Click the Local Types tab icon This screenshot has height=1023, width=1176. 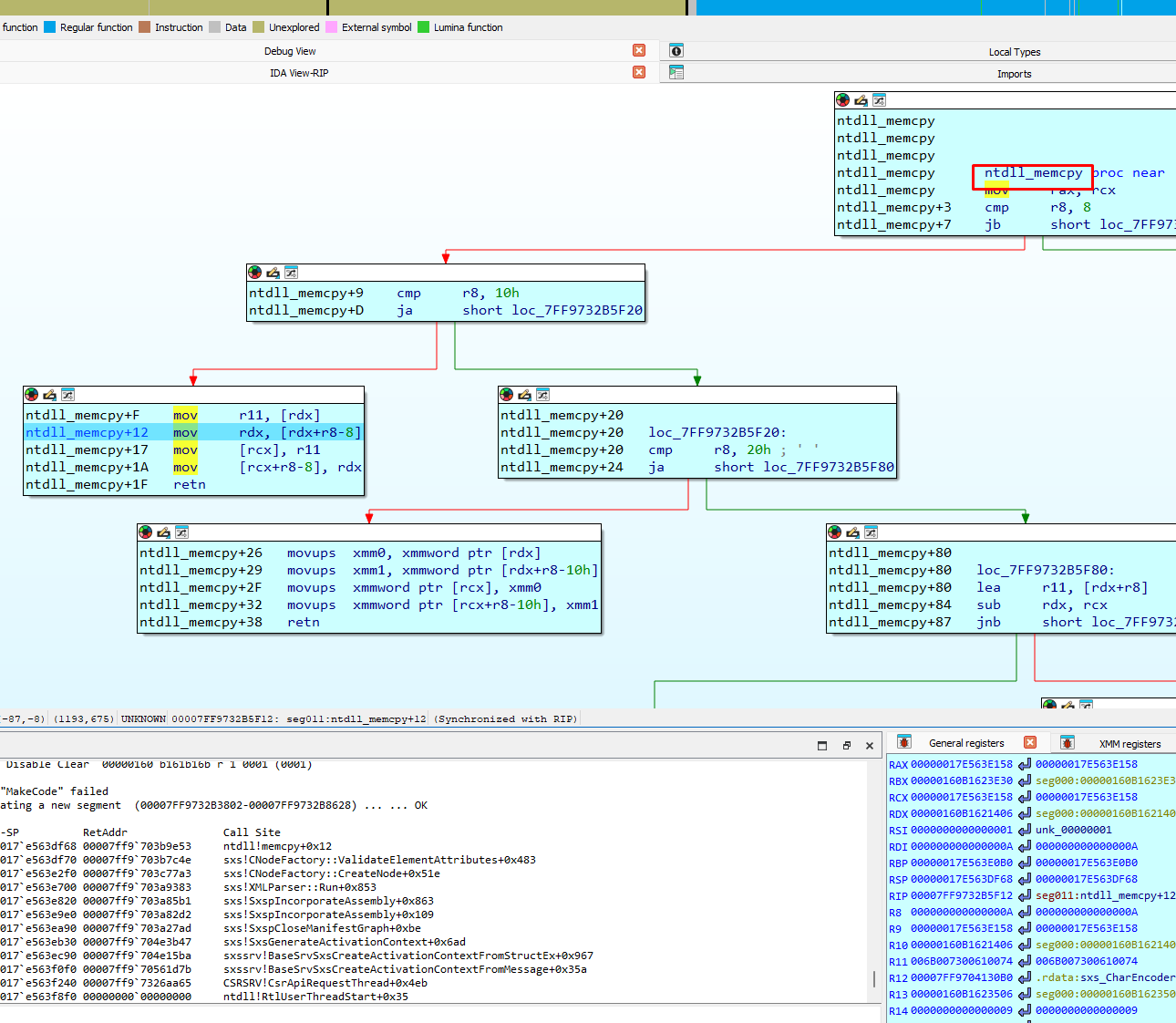(x=676, y=51)
